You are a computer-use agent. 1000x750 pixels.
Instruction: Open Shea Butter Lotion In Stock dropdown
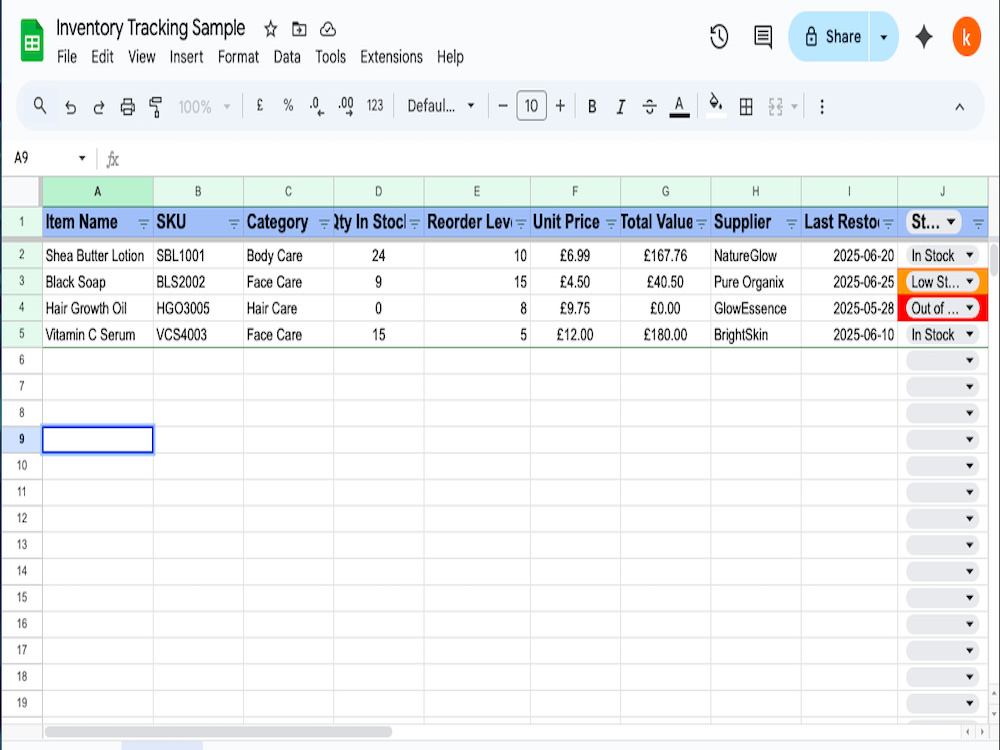click(x=942, y=256)
